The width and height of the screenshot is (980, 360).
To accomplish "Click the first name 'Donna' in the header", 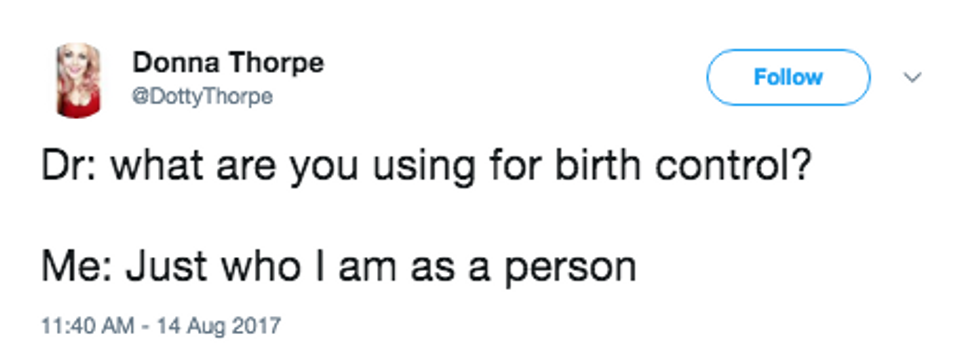I will point(175,63).
